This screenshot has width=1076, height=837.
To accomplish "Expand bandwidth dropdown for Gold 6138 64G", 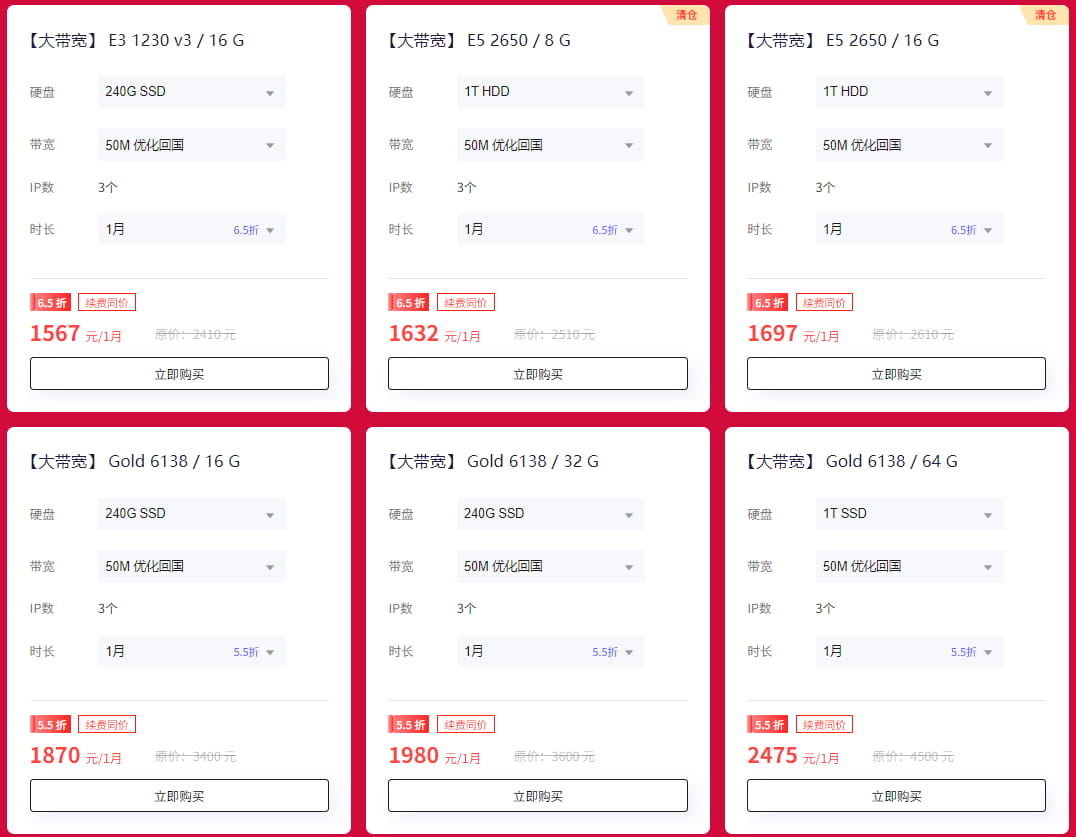I will pyautogui.click(x=909, y=566).
